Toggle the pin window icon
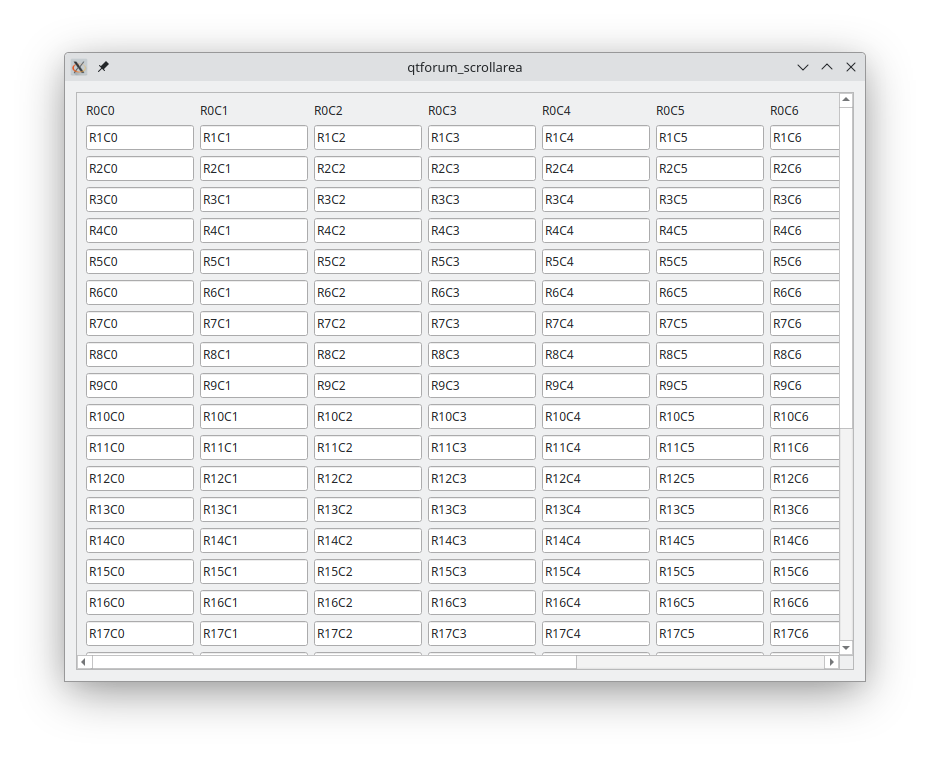 103,67
